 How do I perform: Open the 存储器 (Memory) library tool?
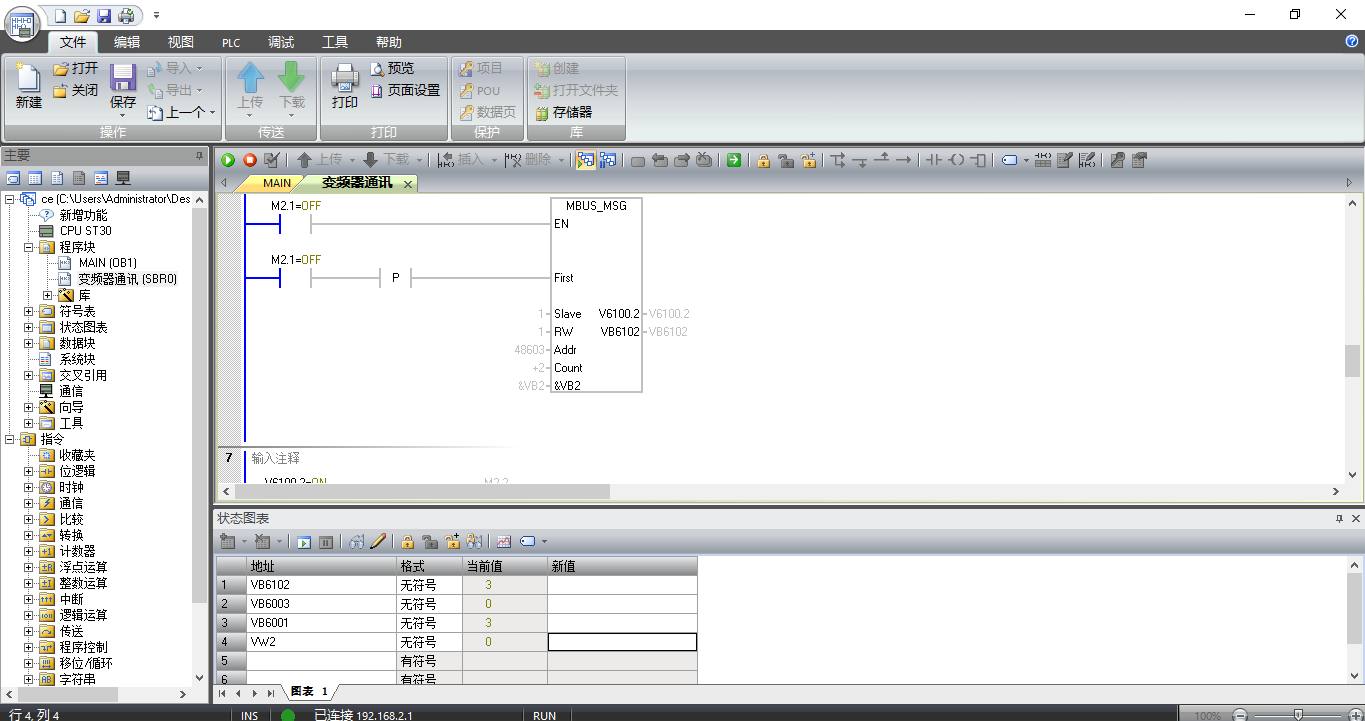(564, 112)
